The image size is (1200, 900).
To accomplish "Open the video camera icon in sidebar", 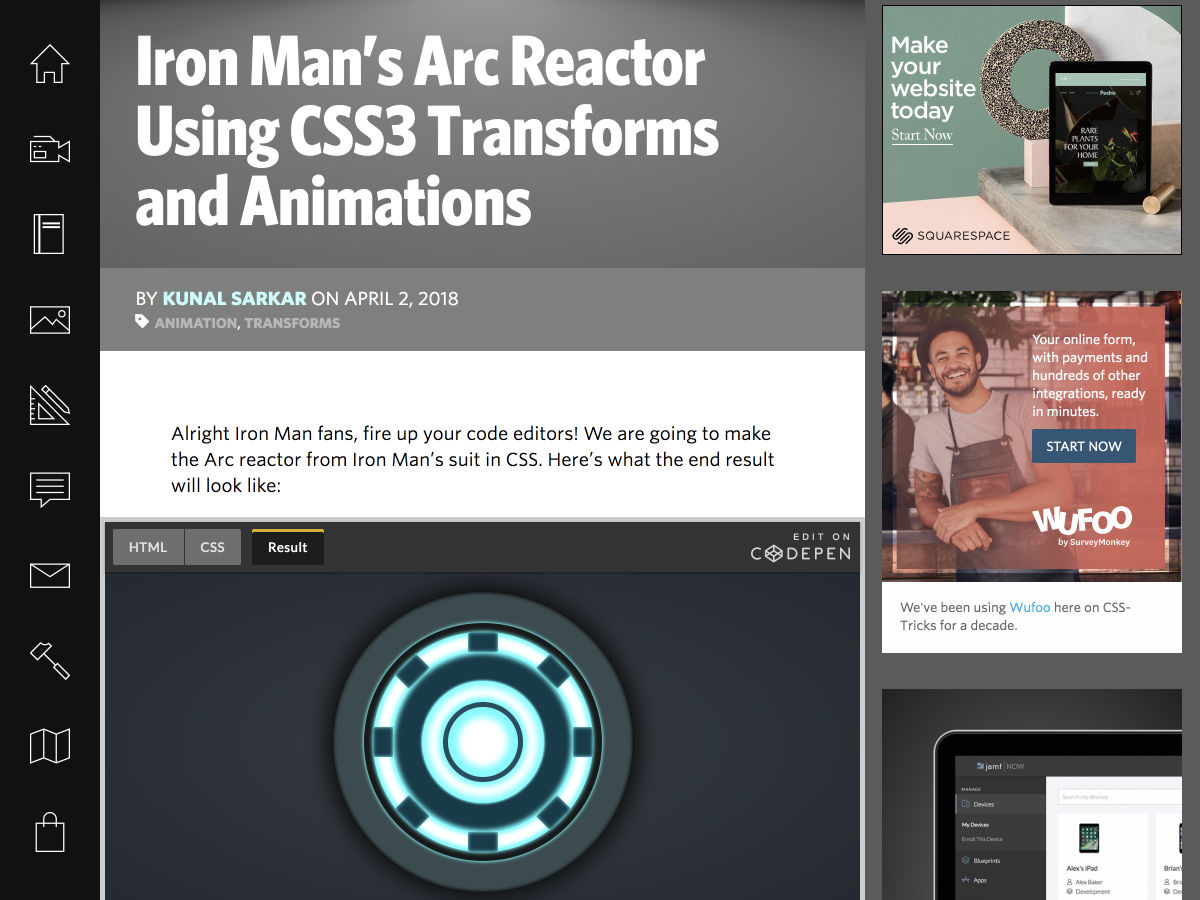I will pyautogui.click(x=50, y=150).
